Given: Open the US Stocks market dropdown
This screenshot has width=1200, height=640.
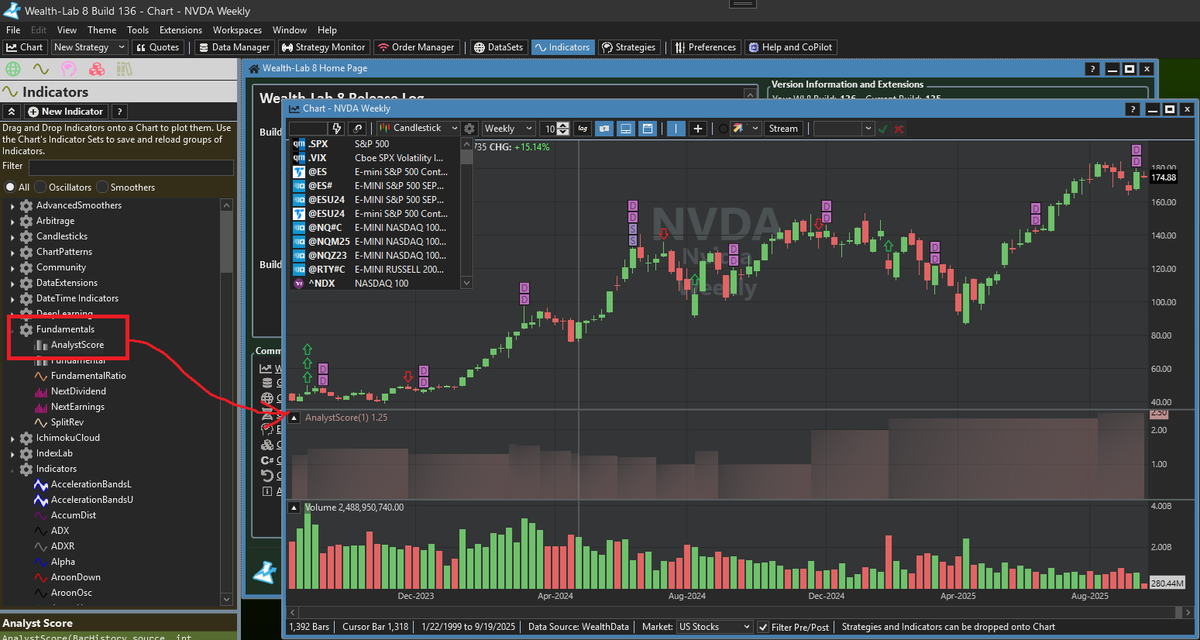Looking at the screenshot, I should [x=713, y=626].
